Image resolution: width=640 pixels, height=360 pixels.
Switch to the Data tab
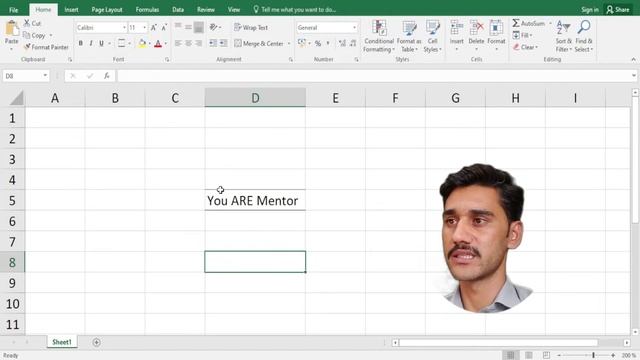tap(178, 9)
